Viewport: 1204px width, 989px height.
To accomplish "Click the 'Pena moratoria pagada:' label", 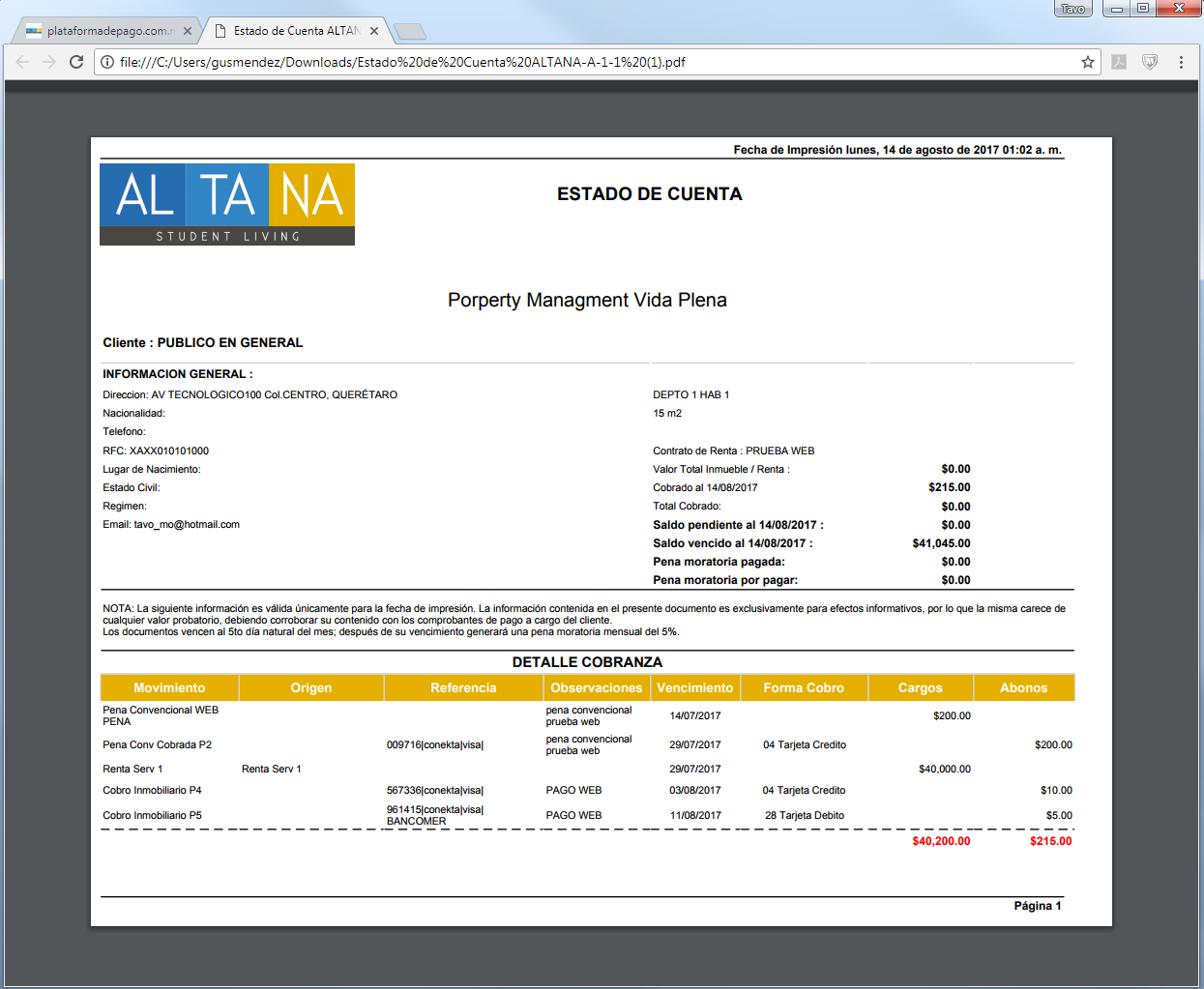I will 719,562.
